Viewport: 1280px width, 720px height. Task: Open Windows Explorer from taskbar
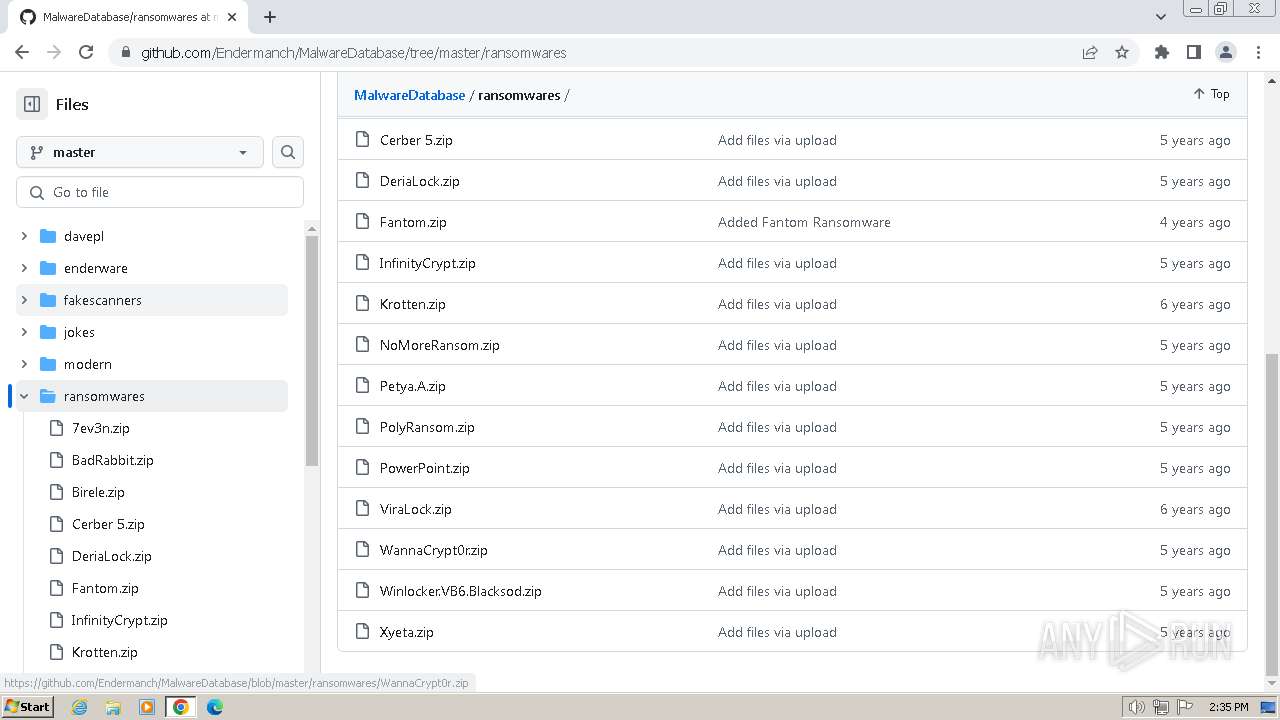click(113, 707)
